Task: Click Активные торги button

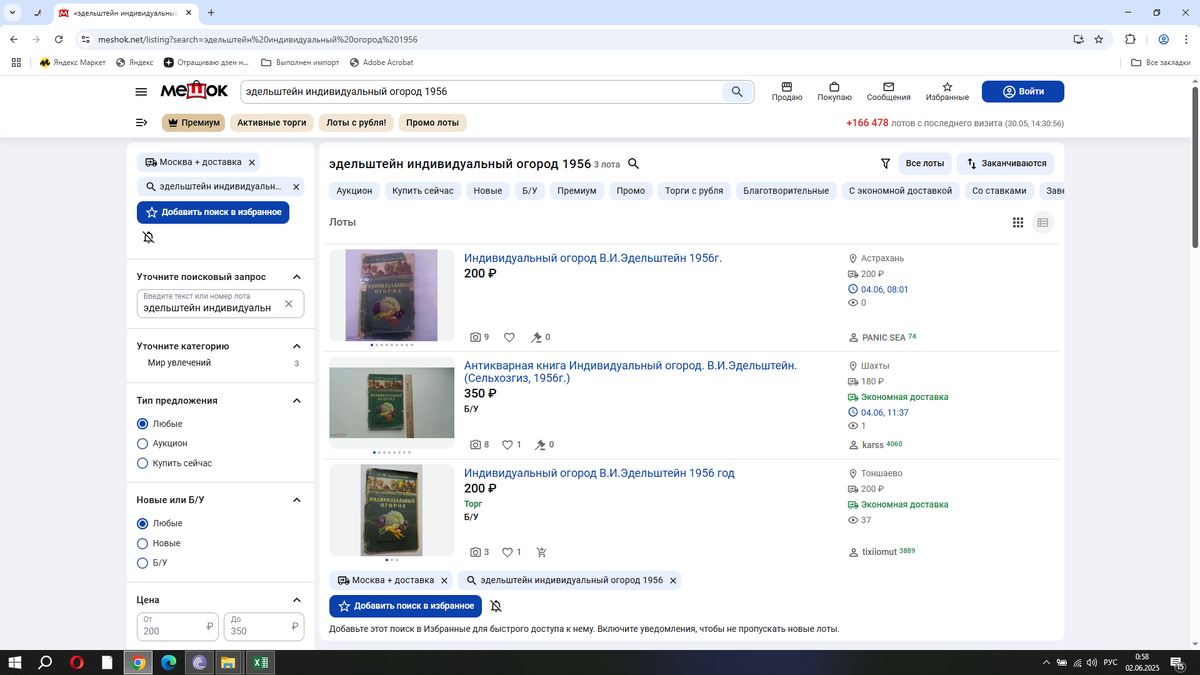Action: (x=271, y=123)
